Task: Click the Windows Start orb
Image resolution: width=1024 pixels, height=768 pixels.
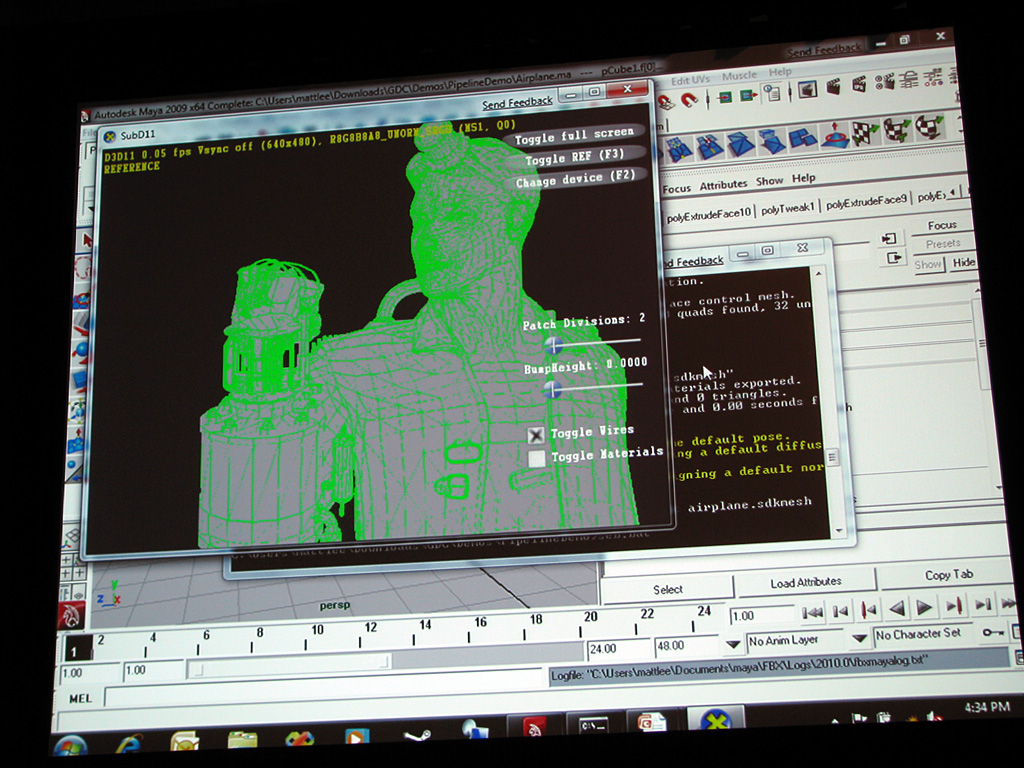Action: pos(70,746)
